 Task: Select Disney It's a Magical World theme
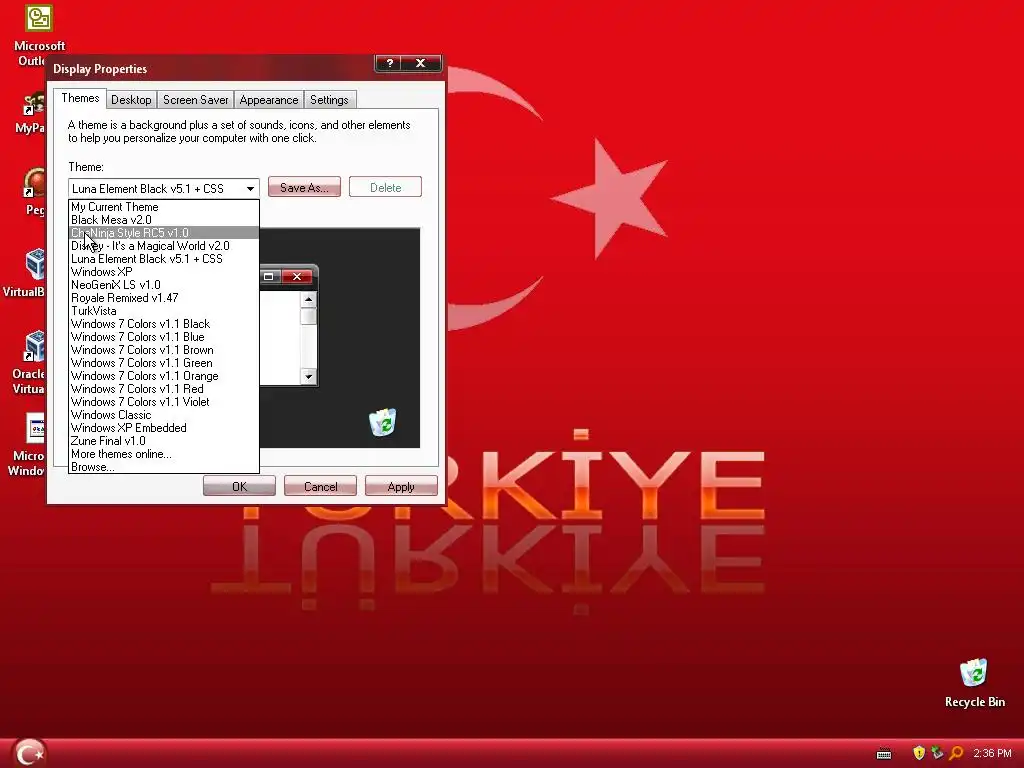coord(164,246)
